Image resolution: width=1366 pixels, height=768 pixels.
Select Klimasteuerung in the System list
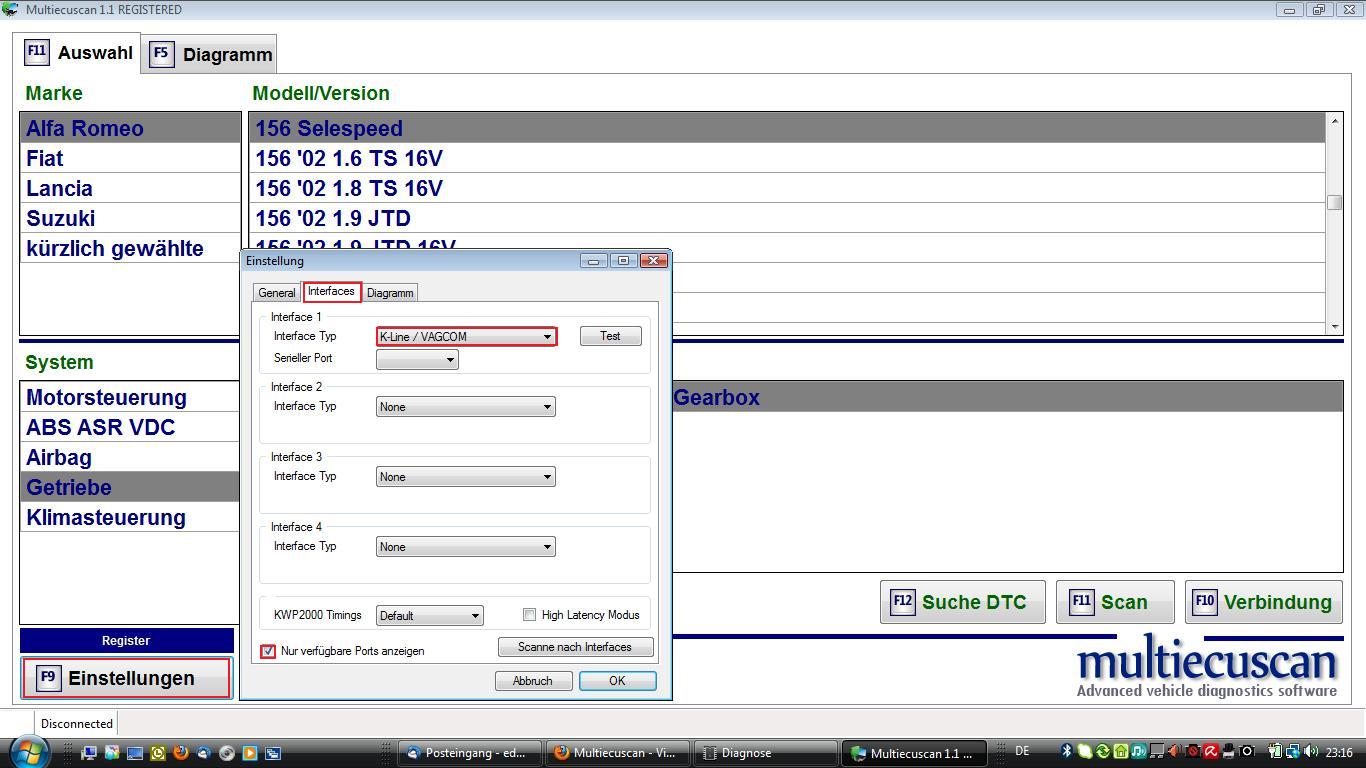130,518
